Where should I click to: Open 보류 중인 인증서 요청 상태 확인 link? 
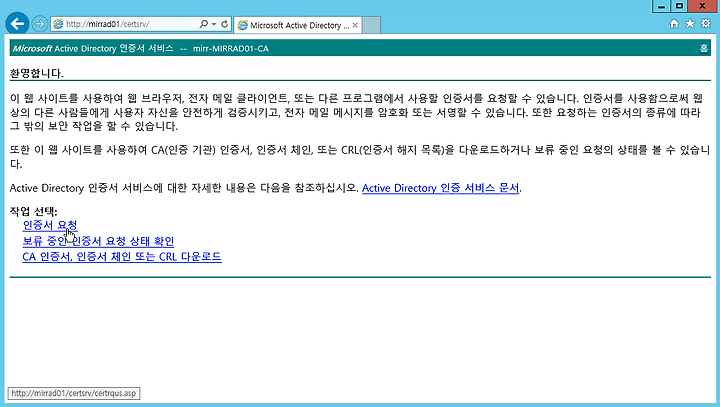(x=98, y=241)
